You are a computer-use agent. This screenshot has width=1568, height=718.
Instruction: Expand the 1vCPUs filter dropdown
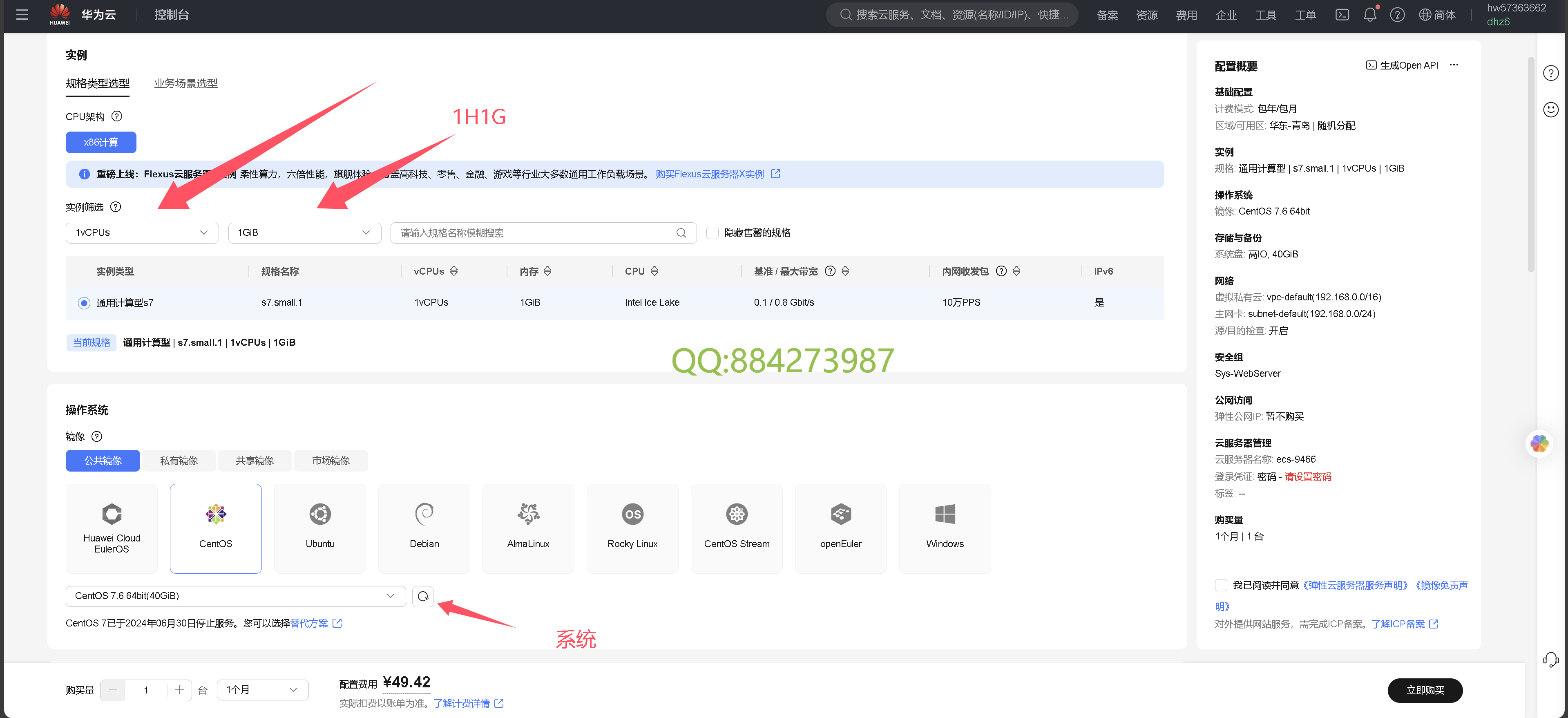(142, 233)
